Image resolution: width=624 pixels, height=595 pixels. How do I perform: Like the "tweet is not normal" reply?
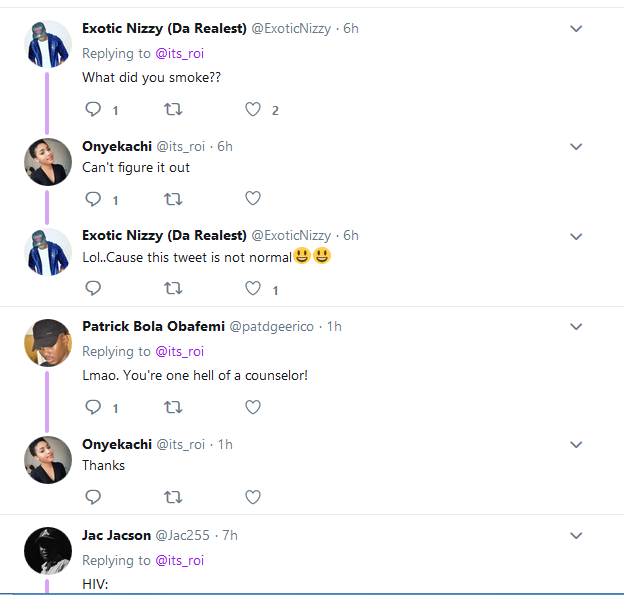253,289
